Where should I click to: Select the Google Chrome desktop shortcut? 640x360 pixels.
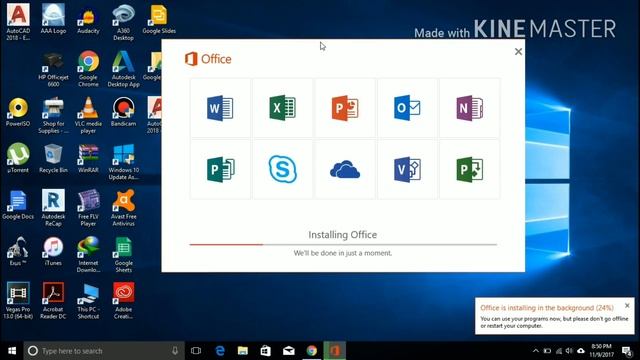coord(88,69)
